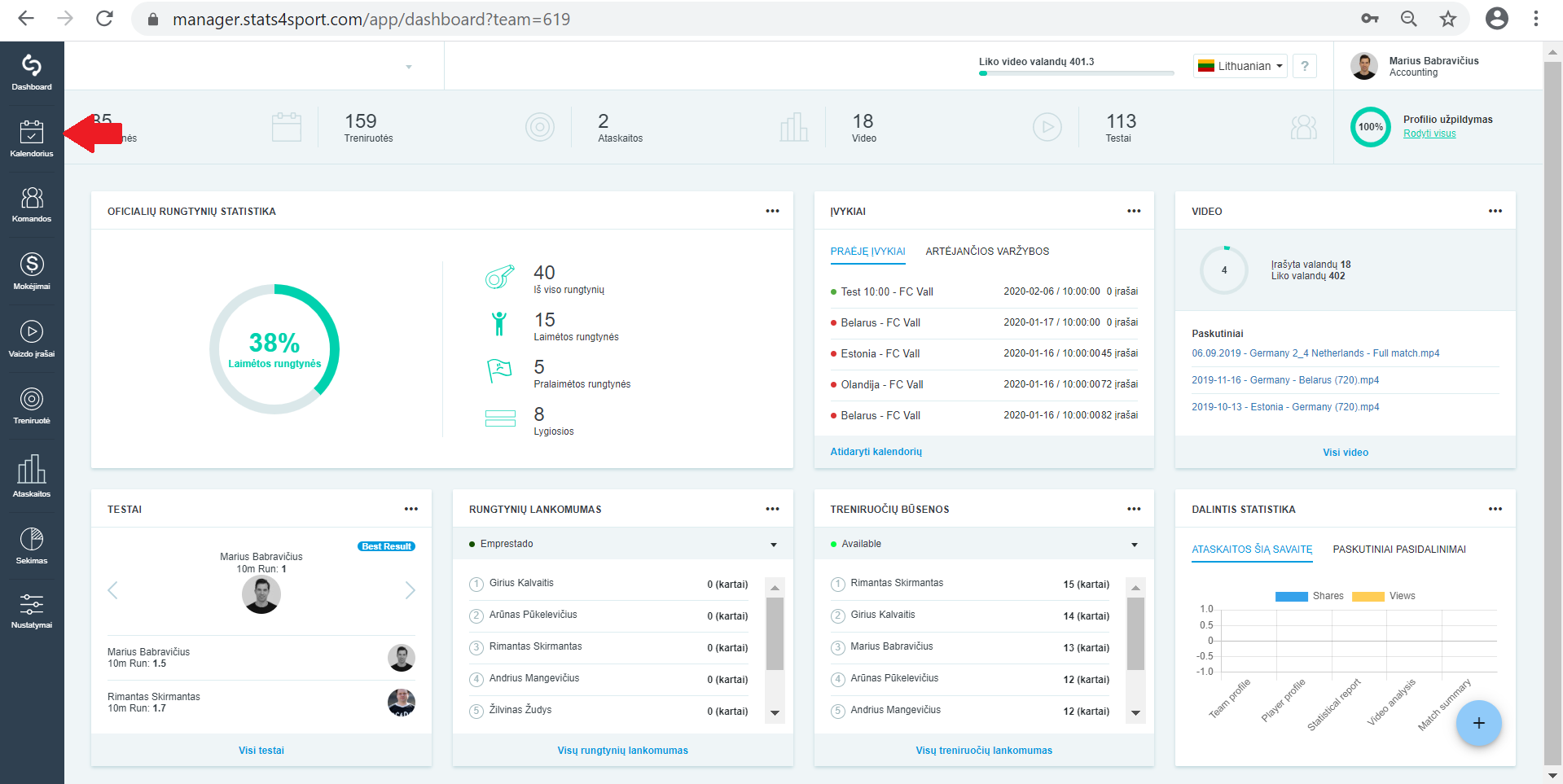
Task: Click the question mark help button
Action: pos(1304,66)
